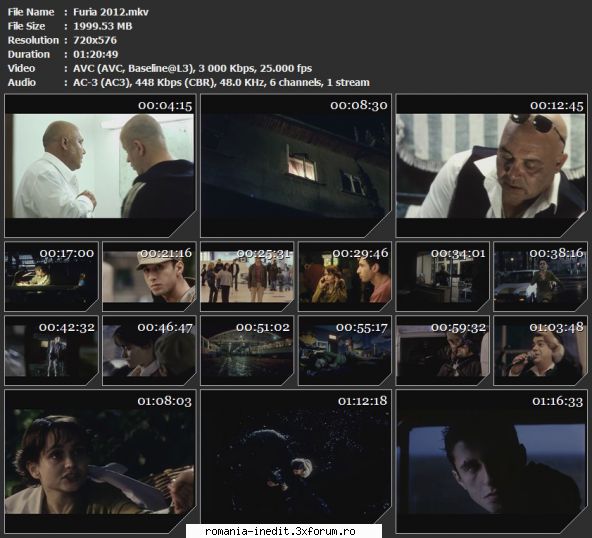Choose the 00:42:32 thumbnail

(51, 350)
